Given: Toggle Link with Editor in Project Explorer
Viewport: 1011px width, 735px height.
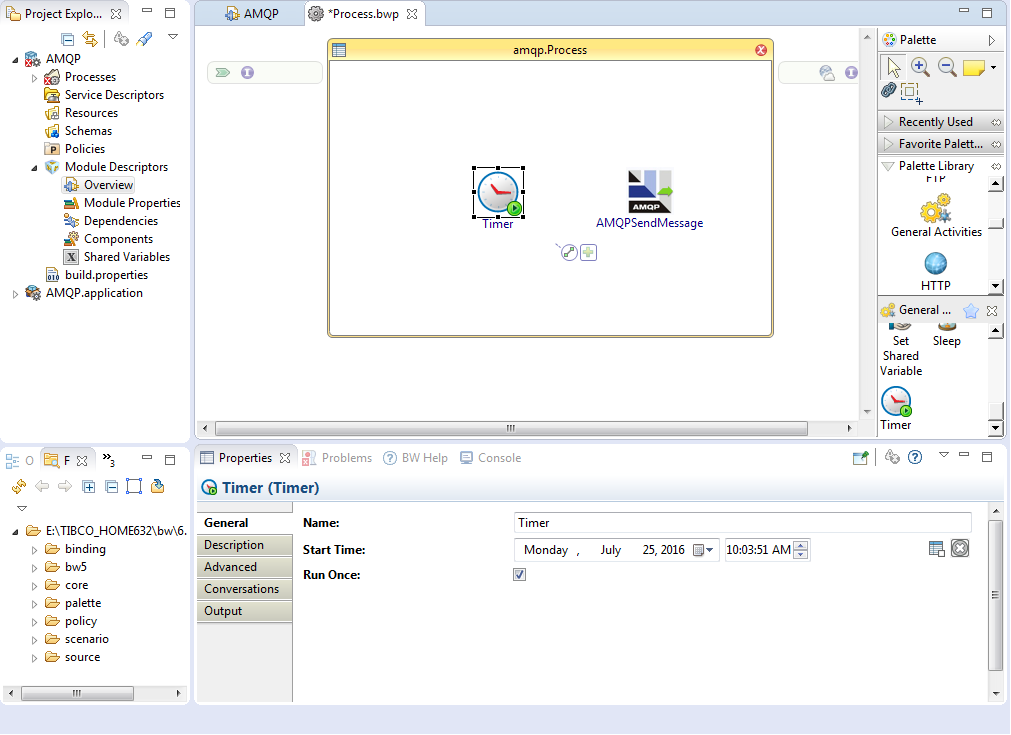Looking at the screenshot, I should [90, 39].
